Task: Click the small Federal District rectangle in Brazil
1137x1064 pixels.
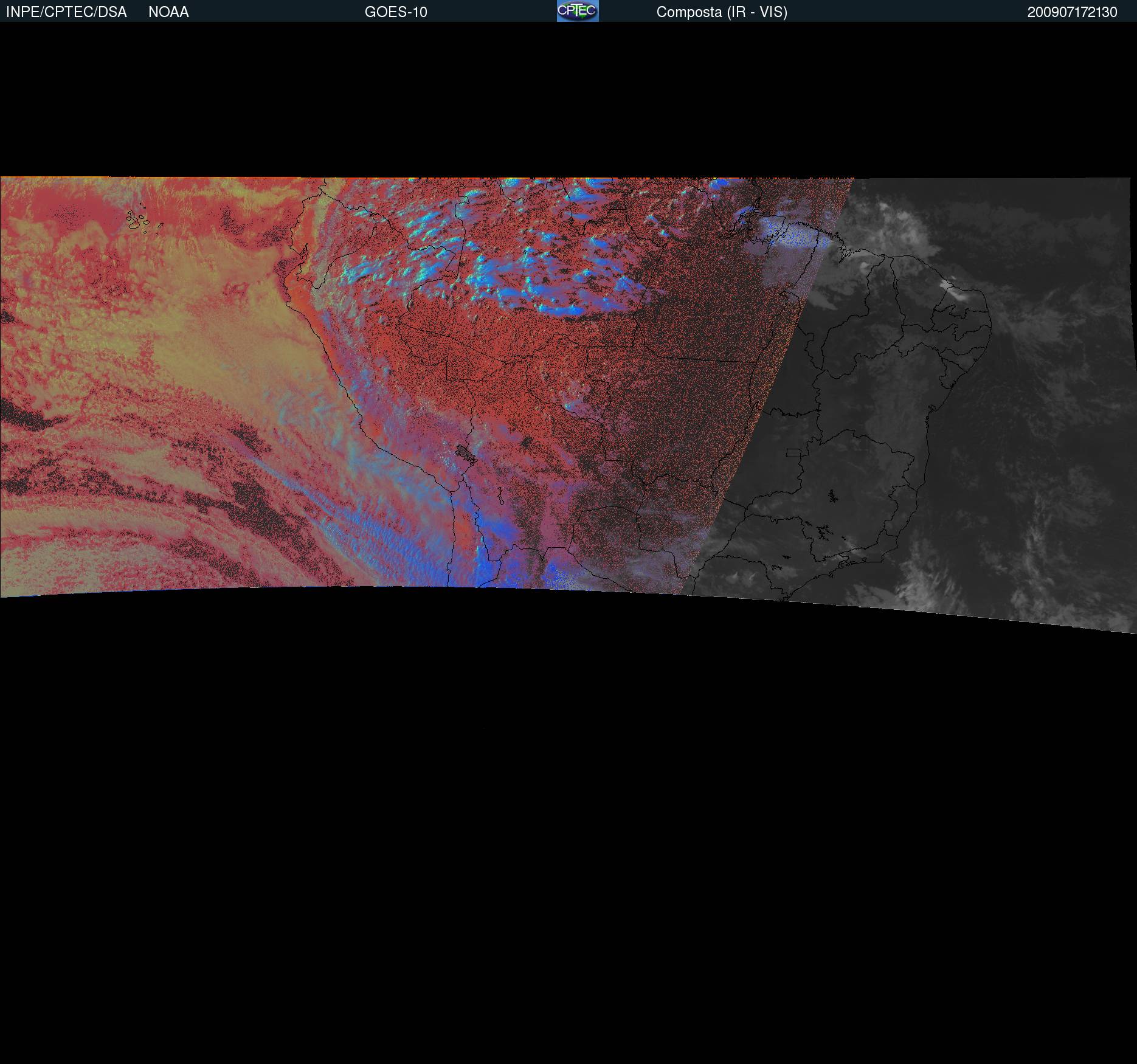Action: (x=794, y=452)
